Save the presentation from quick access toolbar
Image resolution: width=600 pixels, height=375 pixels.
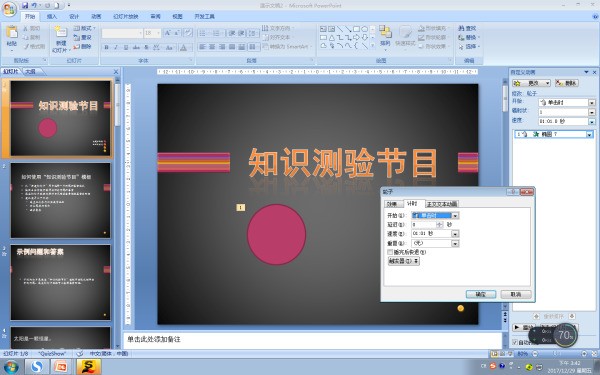click(25, 5)
